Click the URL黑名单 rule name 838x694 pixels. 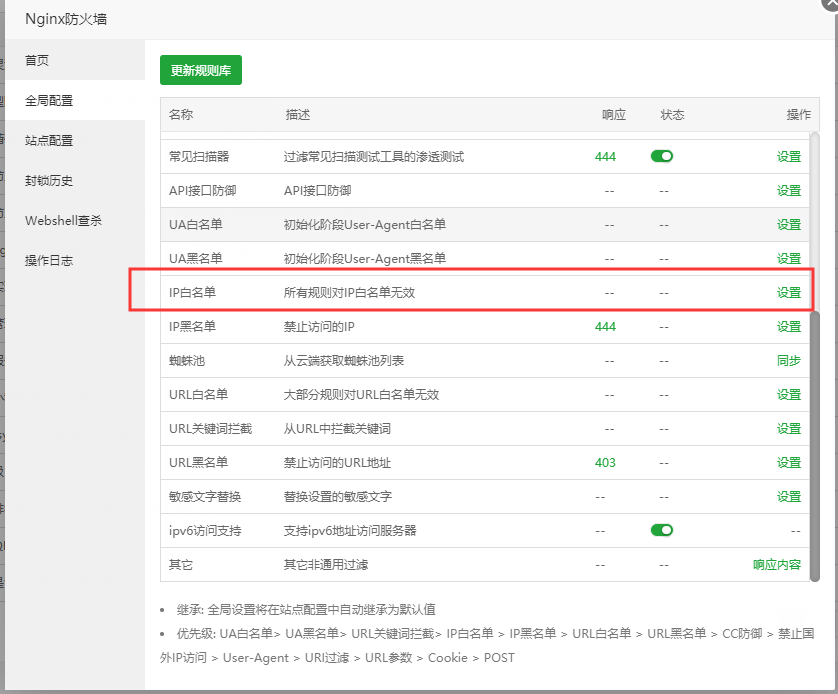click(198, 463)
